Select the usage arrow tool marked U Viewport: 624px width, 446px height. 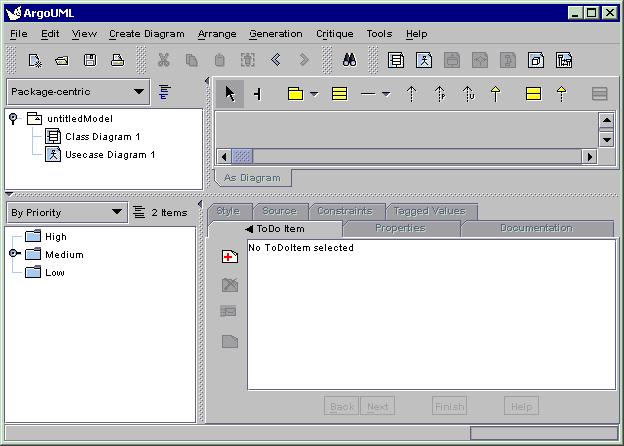468,94
